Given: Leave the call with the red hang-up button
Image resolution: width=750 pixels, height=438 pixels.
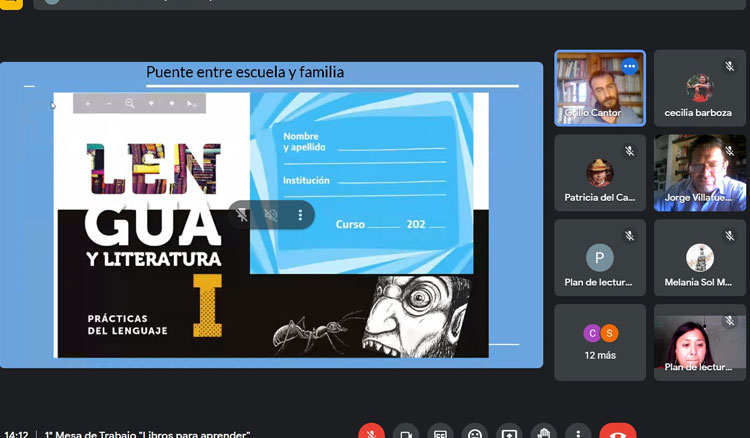Looking at the screenshot, I should [x=618, y=432].
